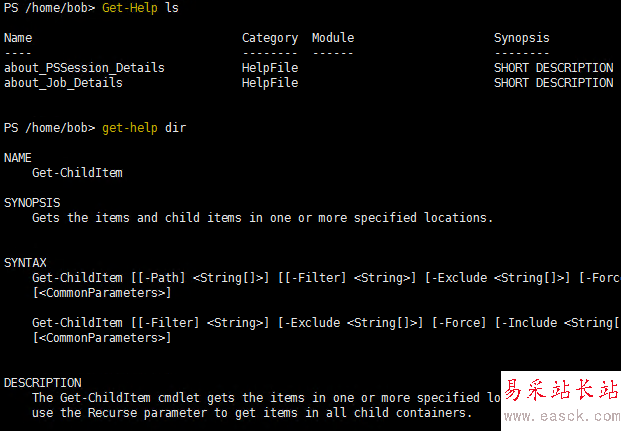
Task: Click the first <CommonParameters> text
Action: coord(102,293)
